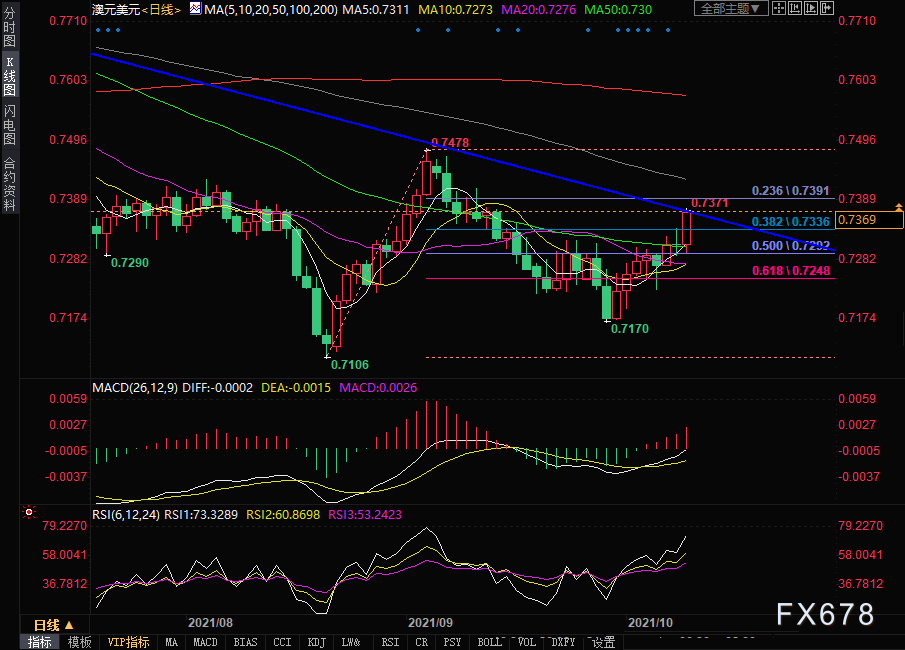Open 合约资料 side tab
Image resolution: width=905 pixels, height=650 pixels.
click(9, 183)
